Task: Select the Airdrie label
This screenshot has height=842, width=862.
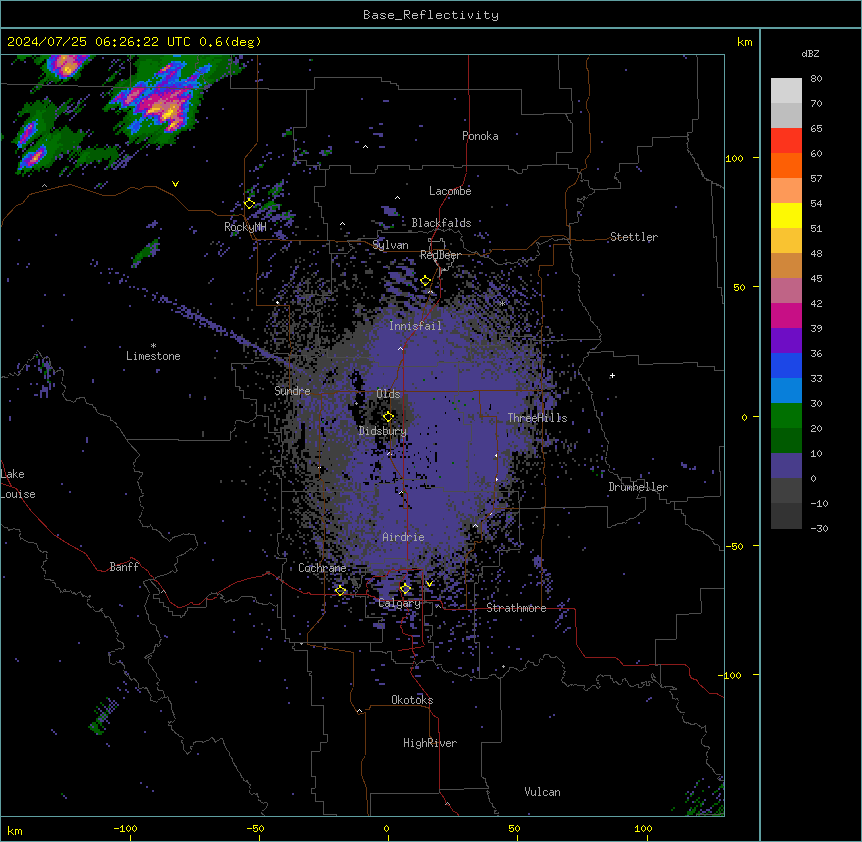Action: click(403, 537)
